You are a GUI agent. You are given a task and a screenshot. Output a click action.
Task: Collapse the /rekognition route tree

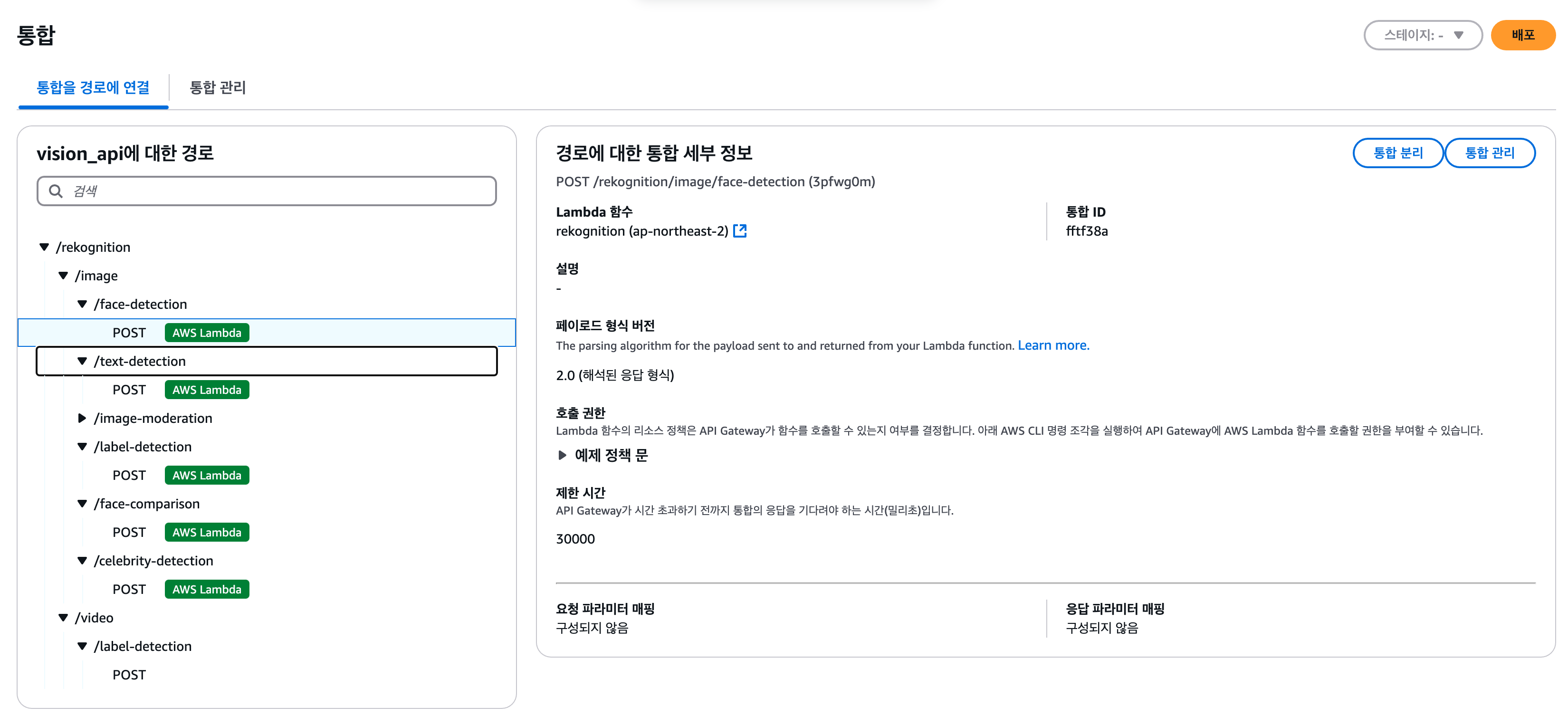(44, 247)
